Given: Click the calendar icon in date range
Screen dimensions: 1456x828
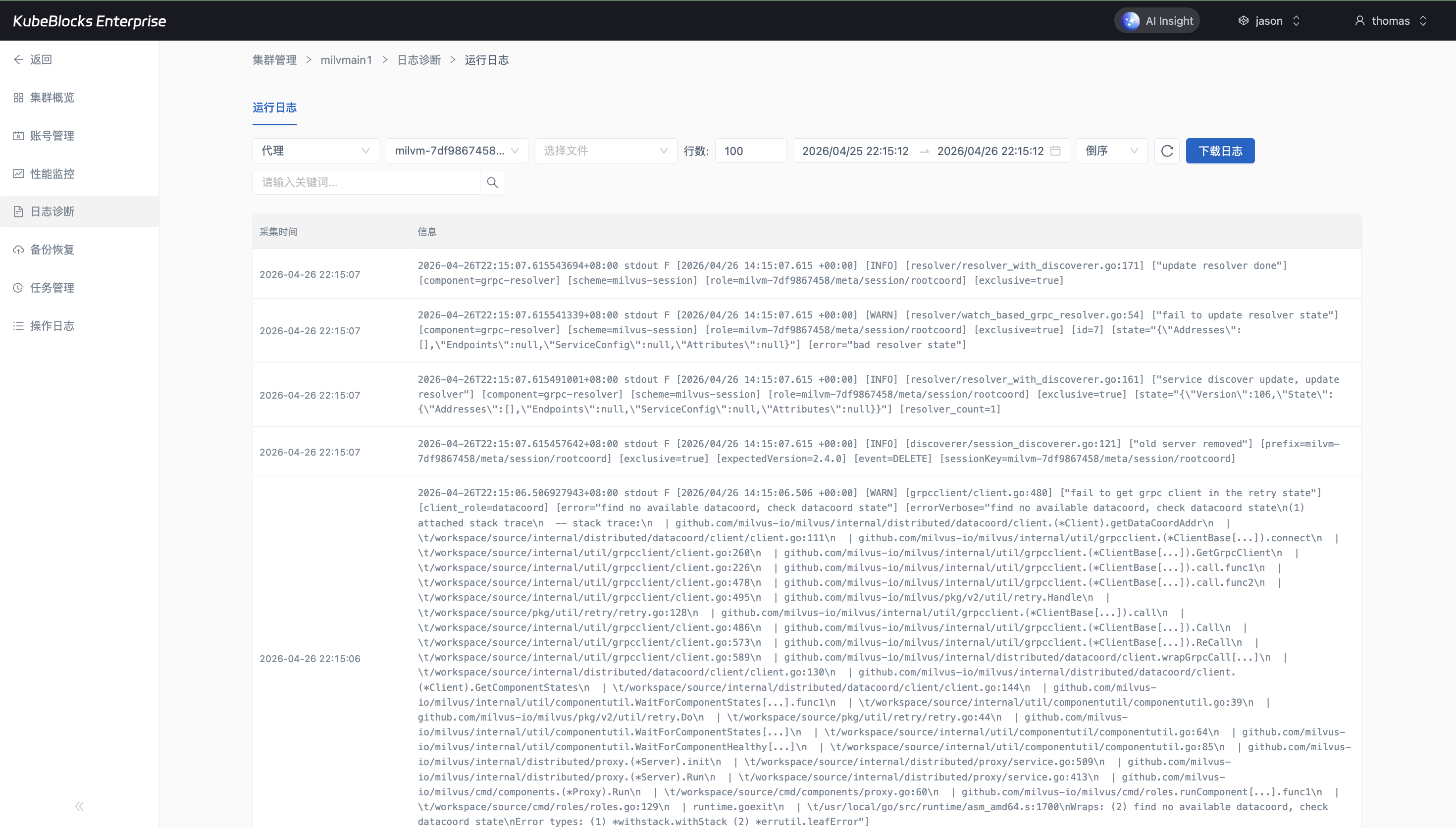Looking at the screenshot, I should coord(1055,151).
